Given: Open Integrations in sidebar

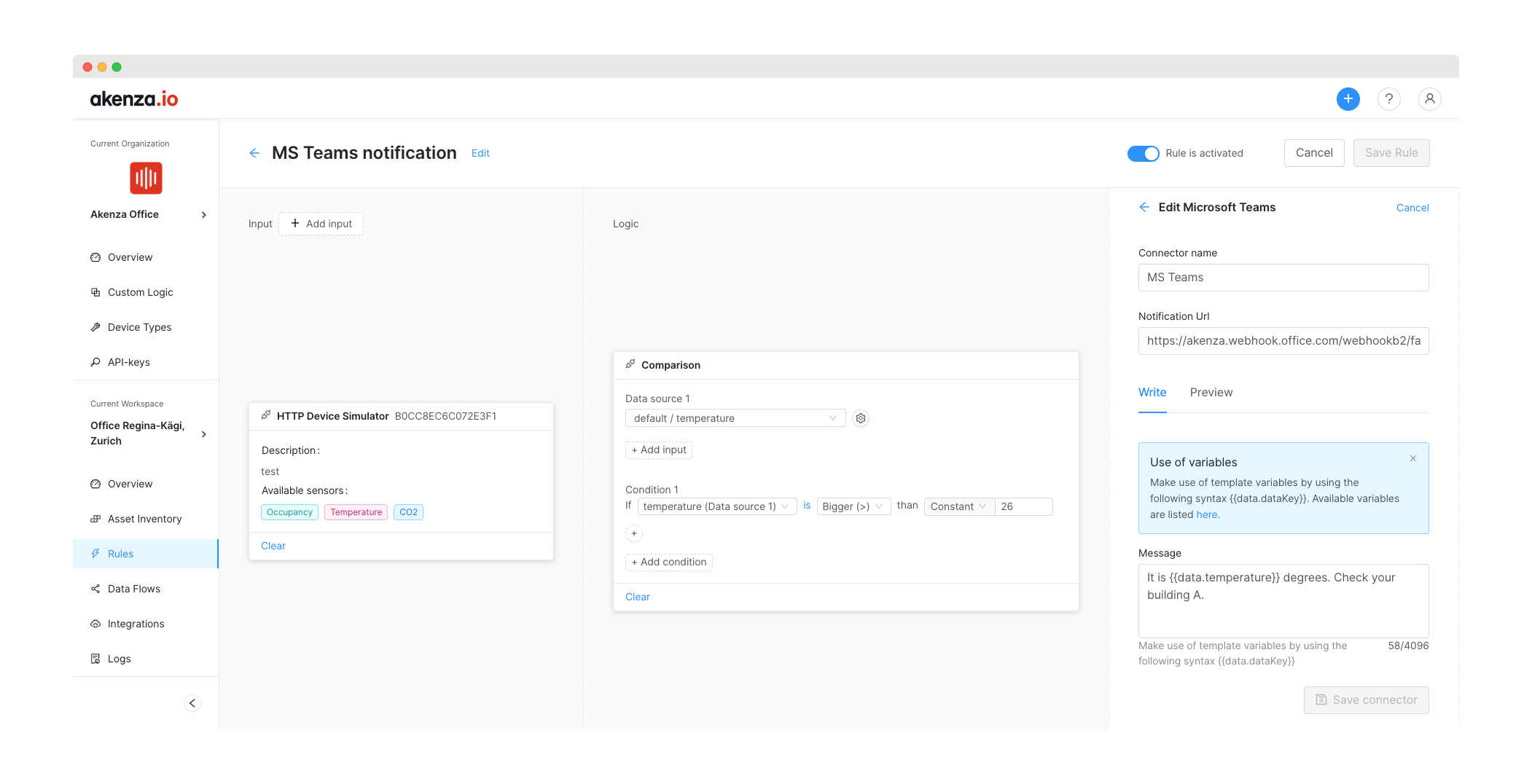Looking at the screenshot, I should pos(146,624).
